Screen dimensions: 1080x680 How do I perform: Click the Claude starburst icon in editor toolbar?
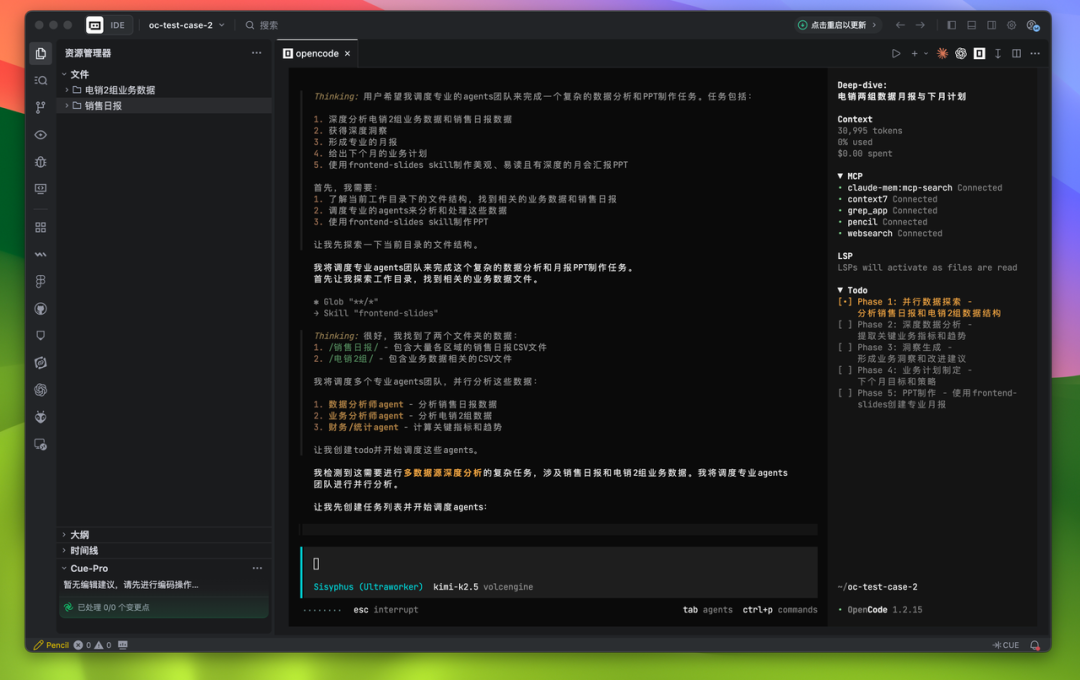[x=942, y=53]
